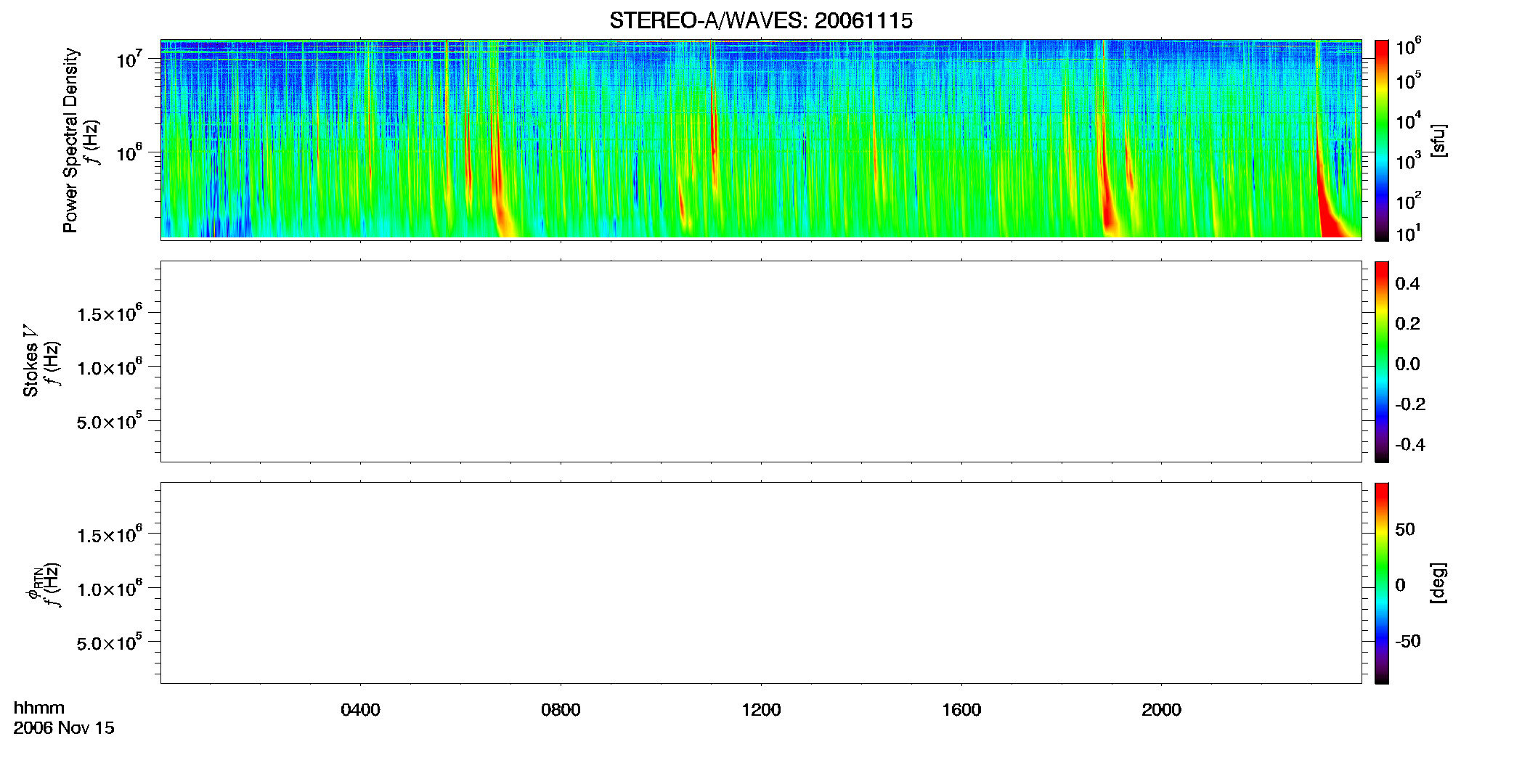Click the 0800 time axis label
The width and height of the screenshot is (1522, 784).
pos(561,710)
